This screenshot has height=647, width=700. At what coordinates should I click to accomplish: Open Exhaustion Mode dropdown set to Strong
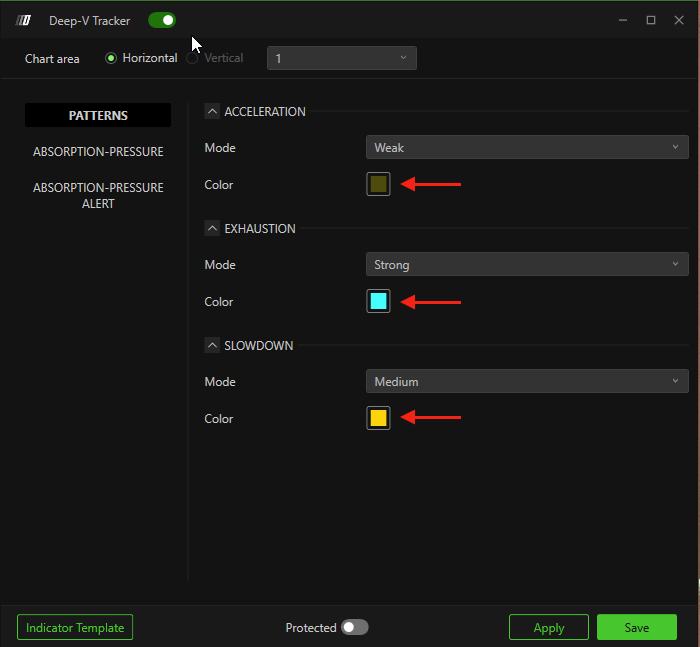[526, 265]
